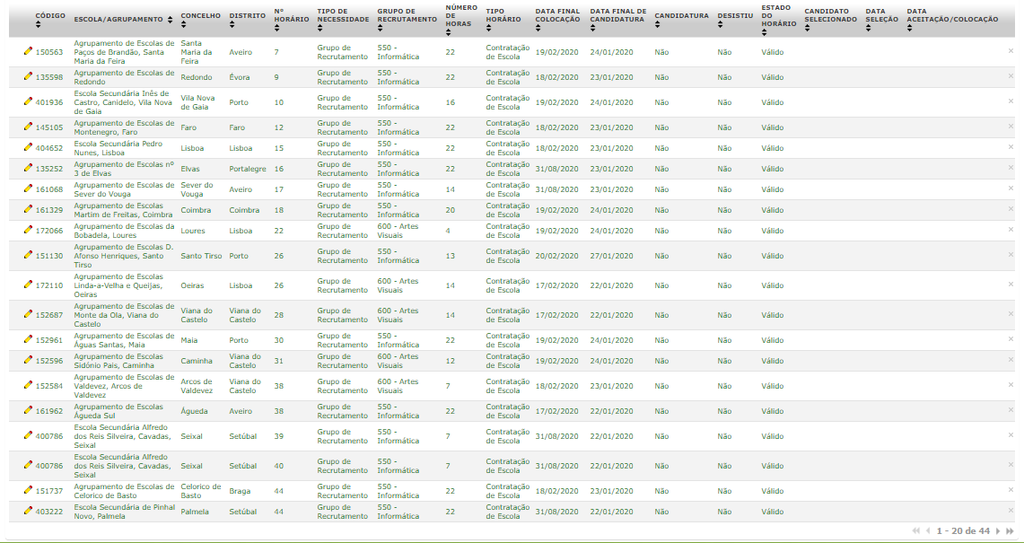
Task: Click the page range text 1 - 20 de 44
Action: coord(962,531)
